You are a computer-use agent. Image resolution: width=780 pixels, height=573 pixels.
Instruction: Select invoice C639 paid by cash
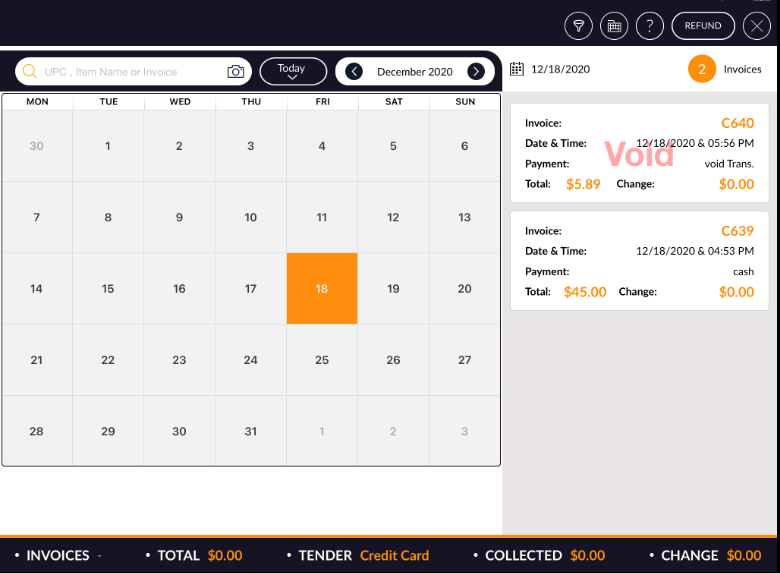point(639,261)
